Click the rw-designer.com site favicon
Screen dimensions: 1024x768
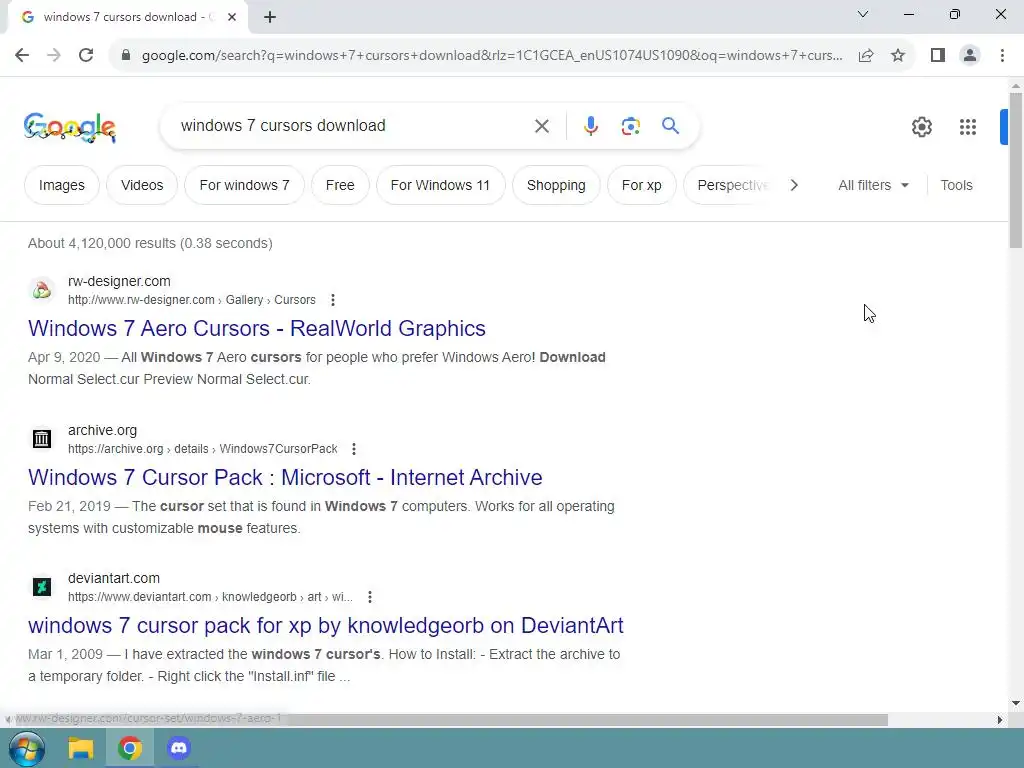(42, 289)
